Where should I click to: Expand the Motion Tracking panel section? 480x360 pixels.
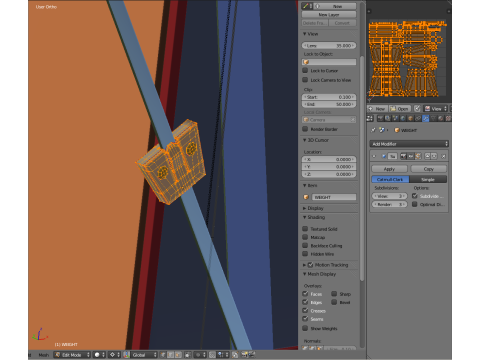tap(304, 265)
